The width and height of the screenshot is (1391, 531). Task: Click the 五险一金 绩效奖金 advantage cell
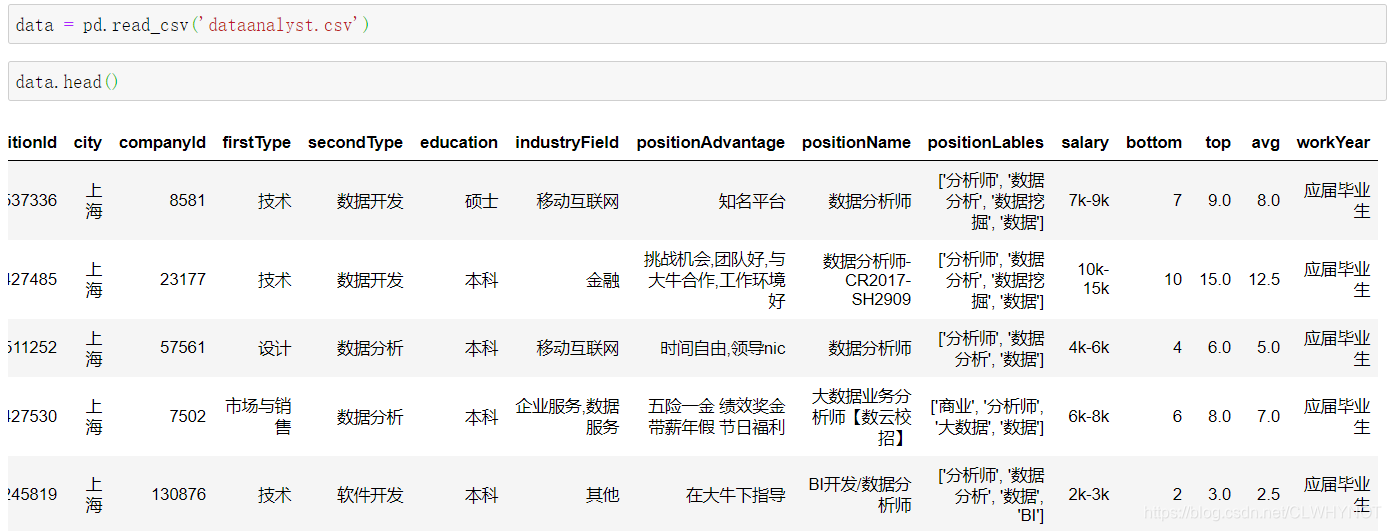click(x=716, y=416)
